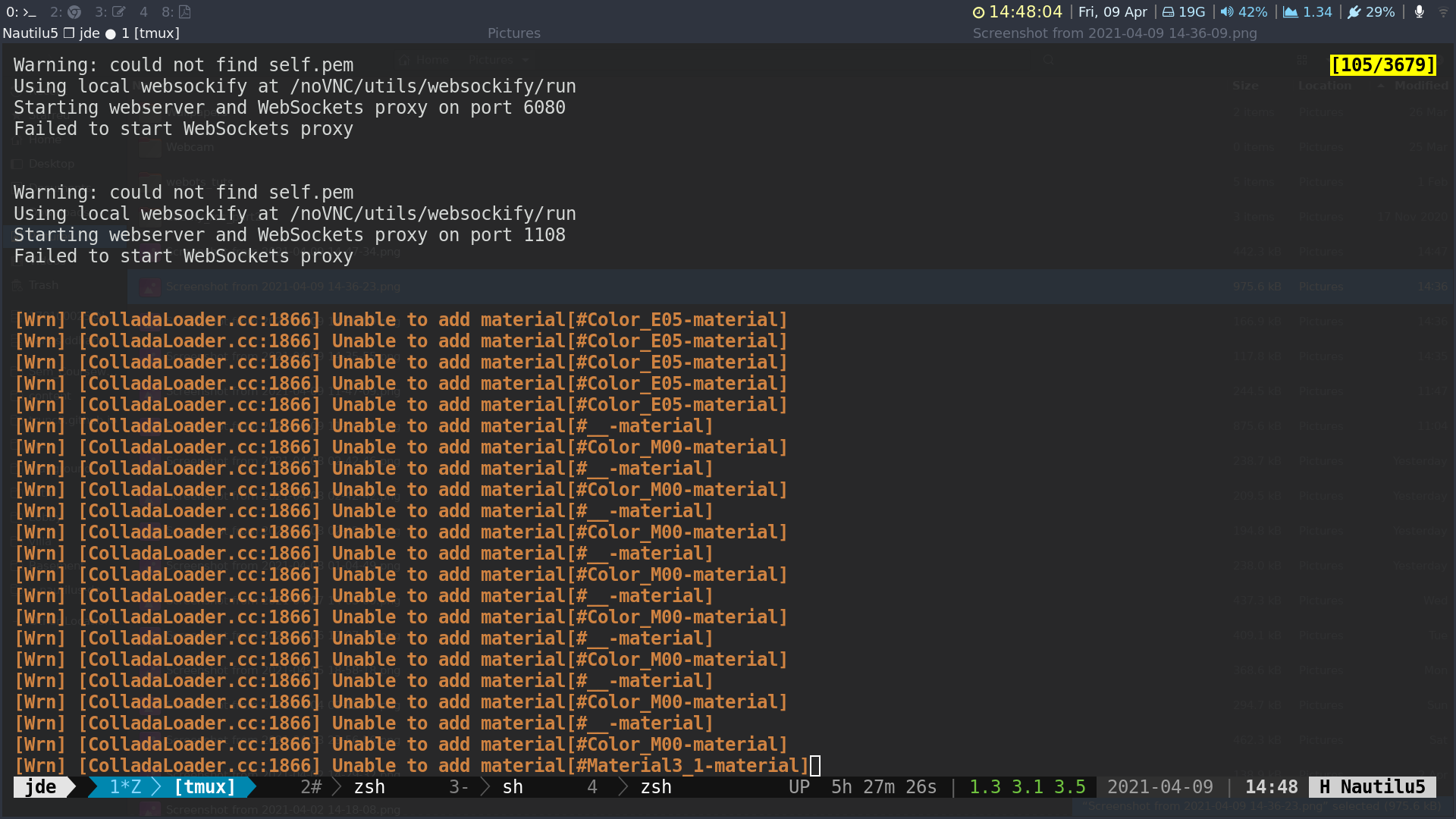1456x819 pixels.
Task: Switch to tmux window 3- sh
Action: [x=489, y=787]
